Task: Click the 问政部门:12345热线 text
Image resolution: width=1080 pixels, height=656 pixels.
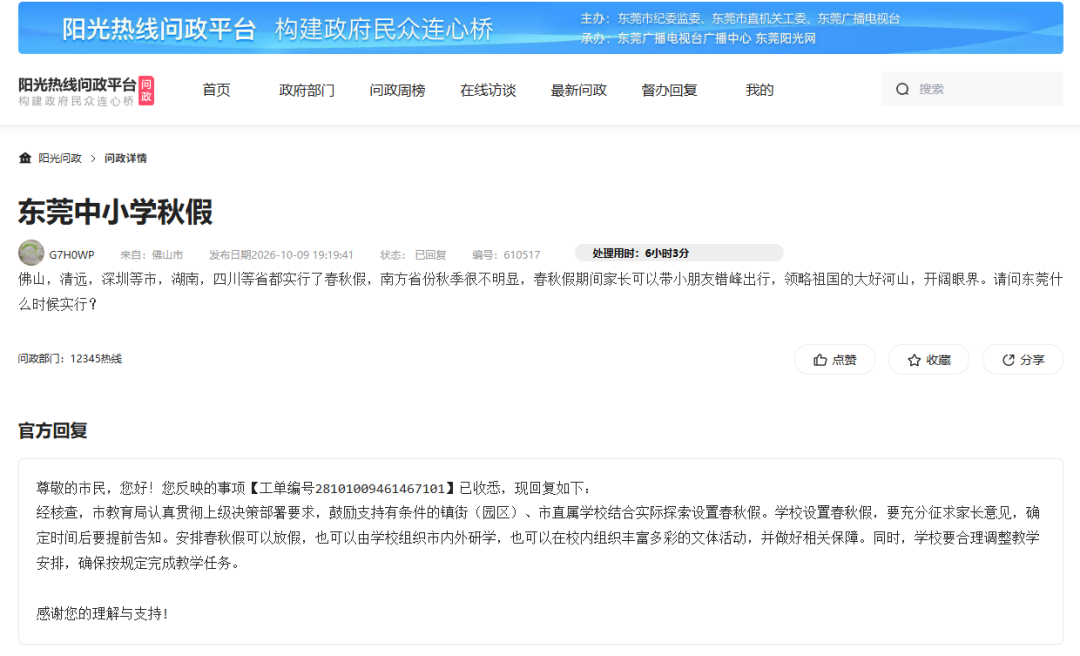Action: (70, 358)
